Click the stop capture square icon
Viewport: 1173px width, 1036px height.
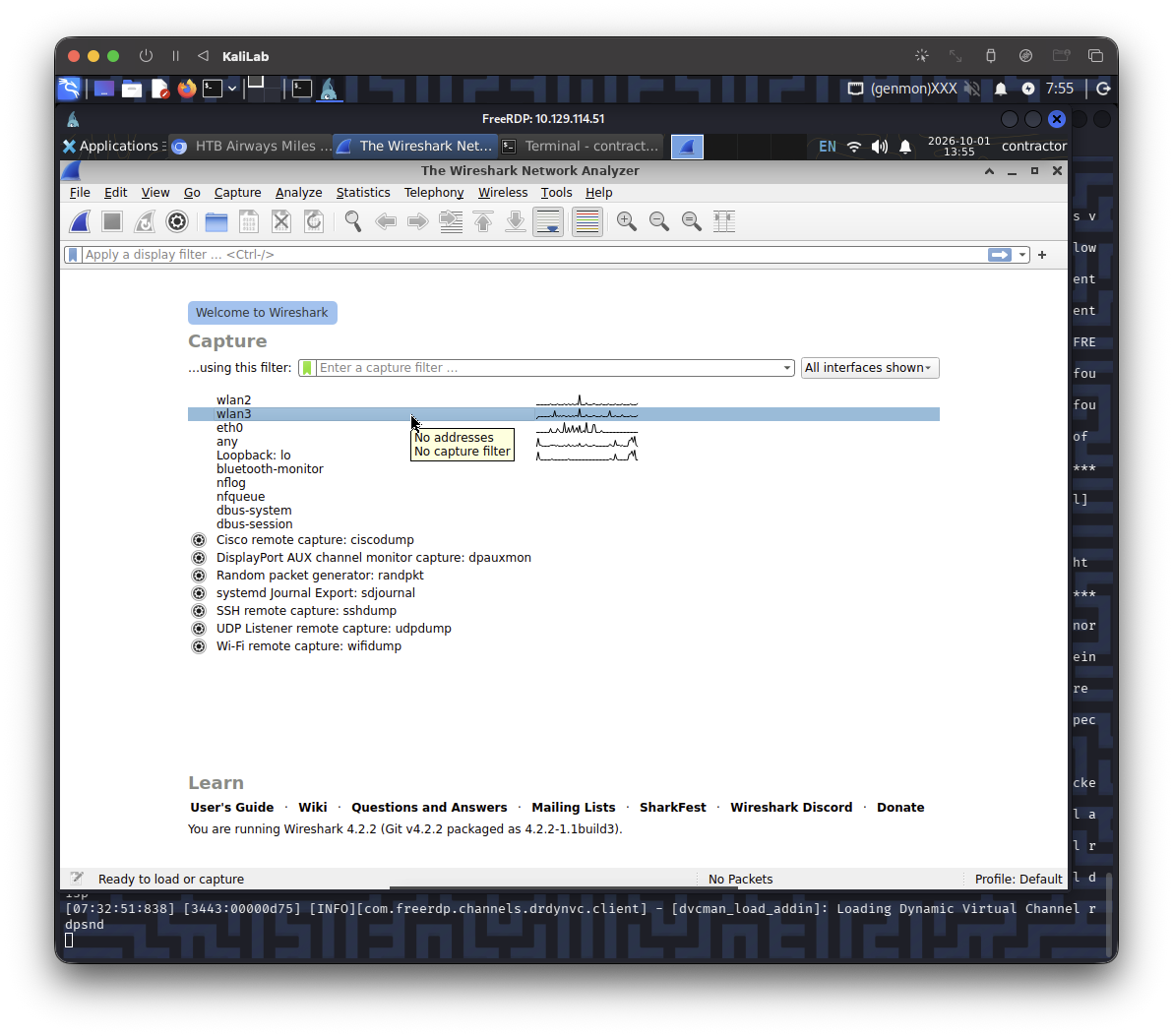(x=112, y=221)
